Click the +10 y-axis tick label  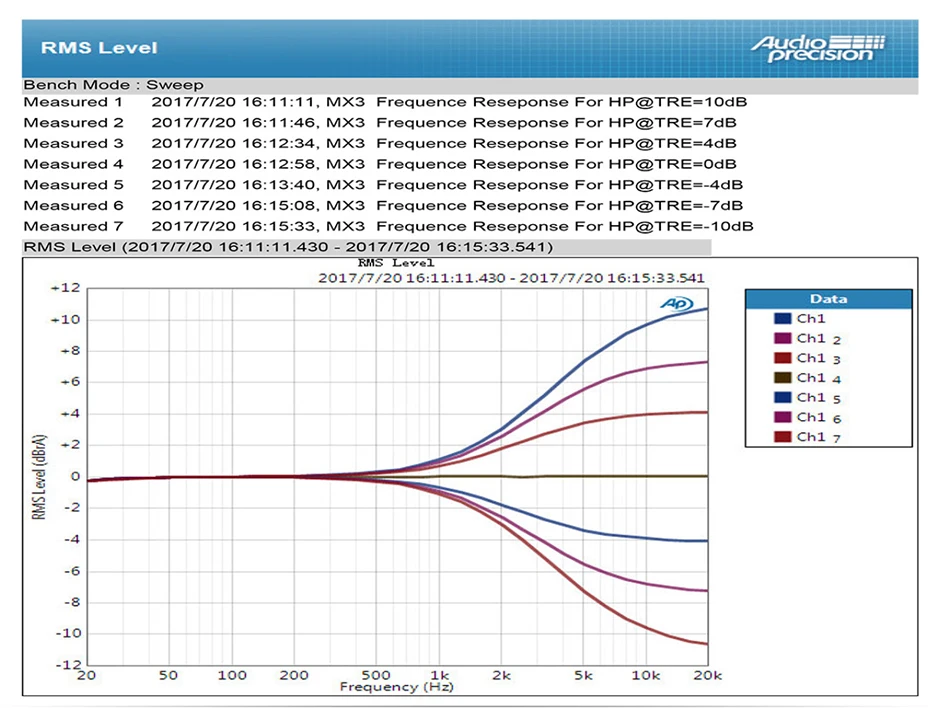65,320
